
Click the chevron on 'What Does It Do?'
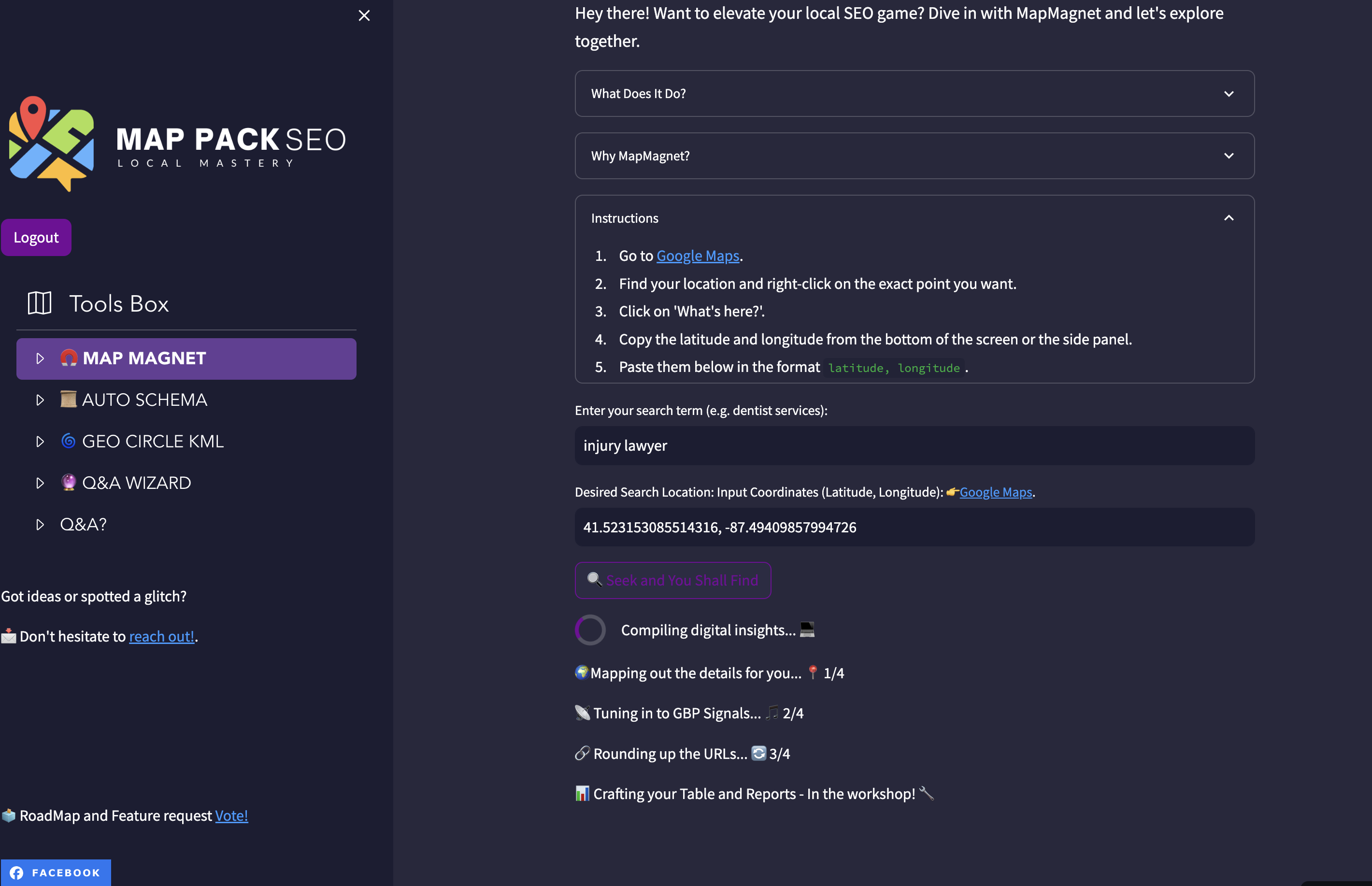[x=1229, y=94]
